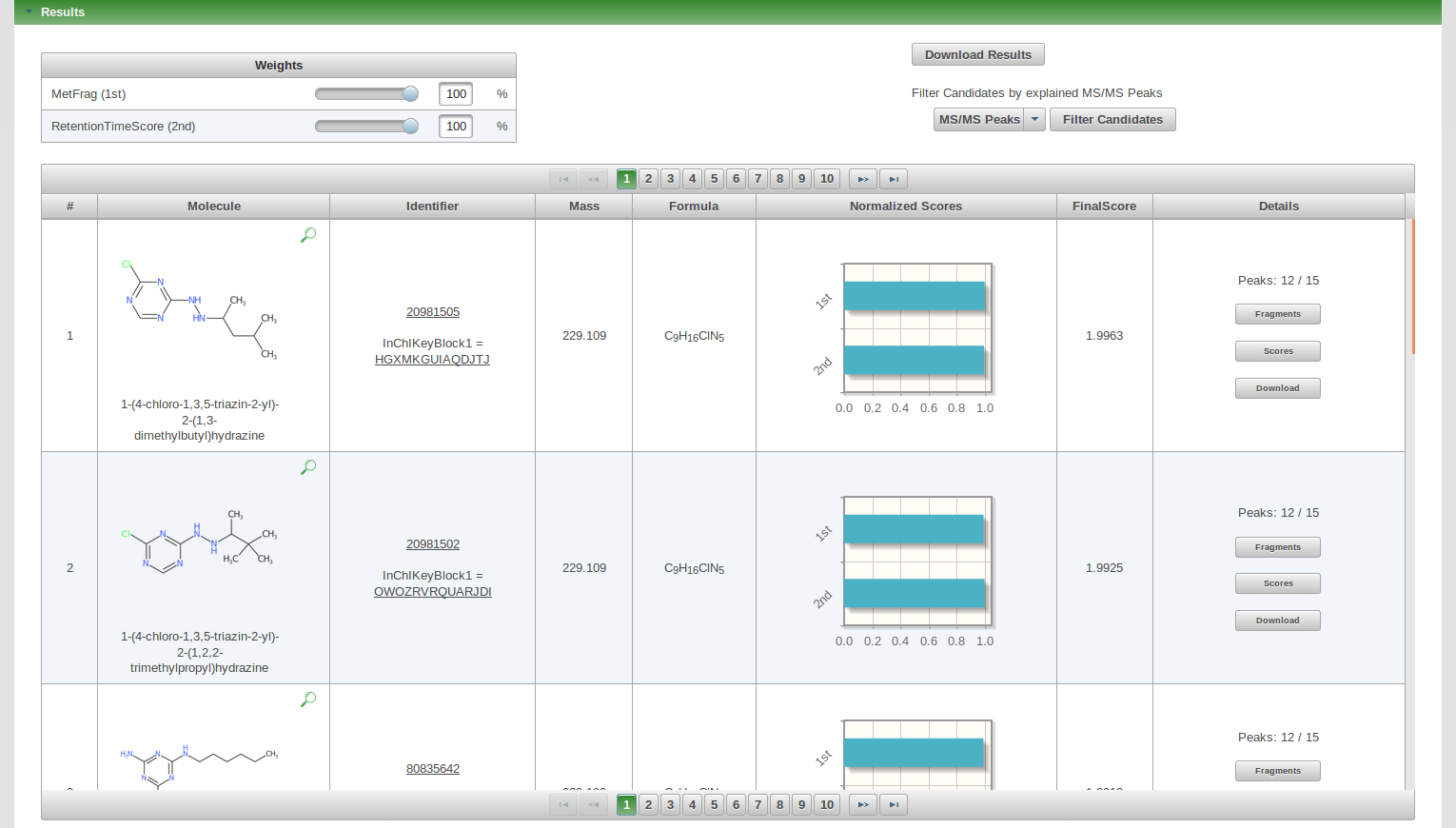Sort table by FinalScore column header

1104,207
